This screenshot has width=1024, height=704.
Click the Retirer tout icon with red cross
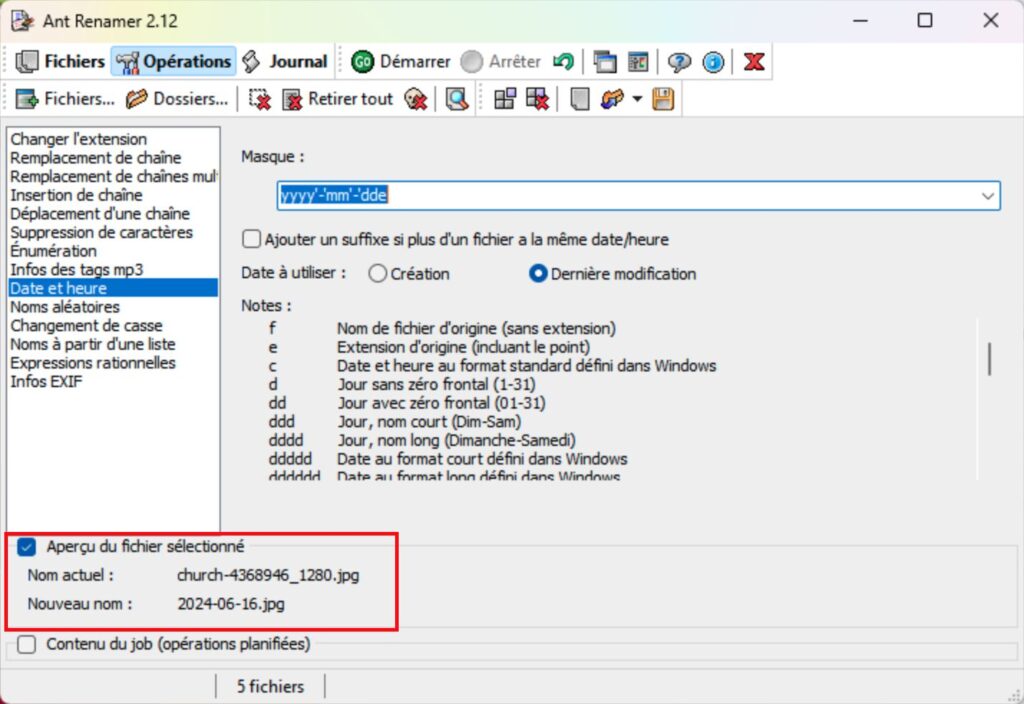pos(292,98)
